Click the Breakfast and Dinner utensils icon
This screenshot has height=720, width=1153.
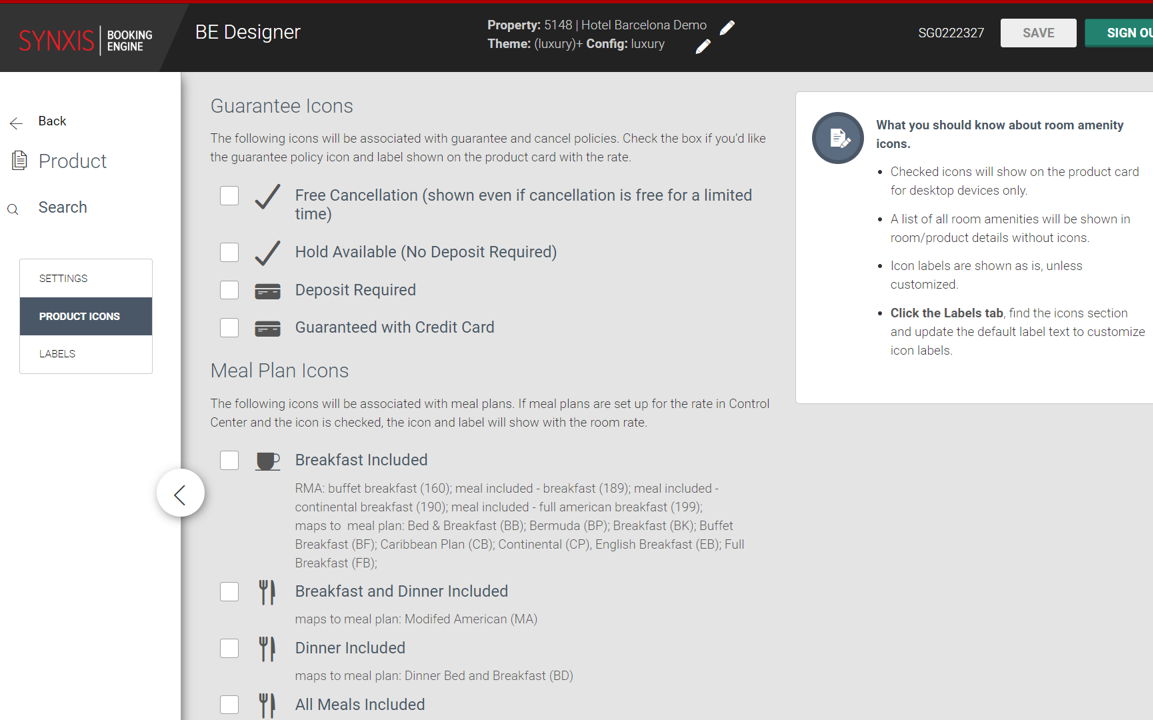267,592
